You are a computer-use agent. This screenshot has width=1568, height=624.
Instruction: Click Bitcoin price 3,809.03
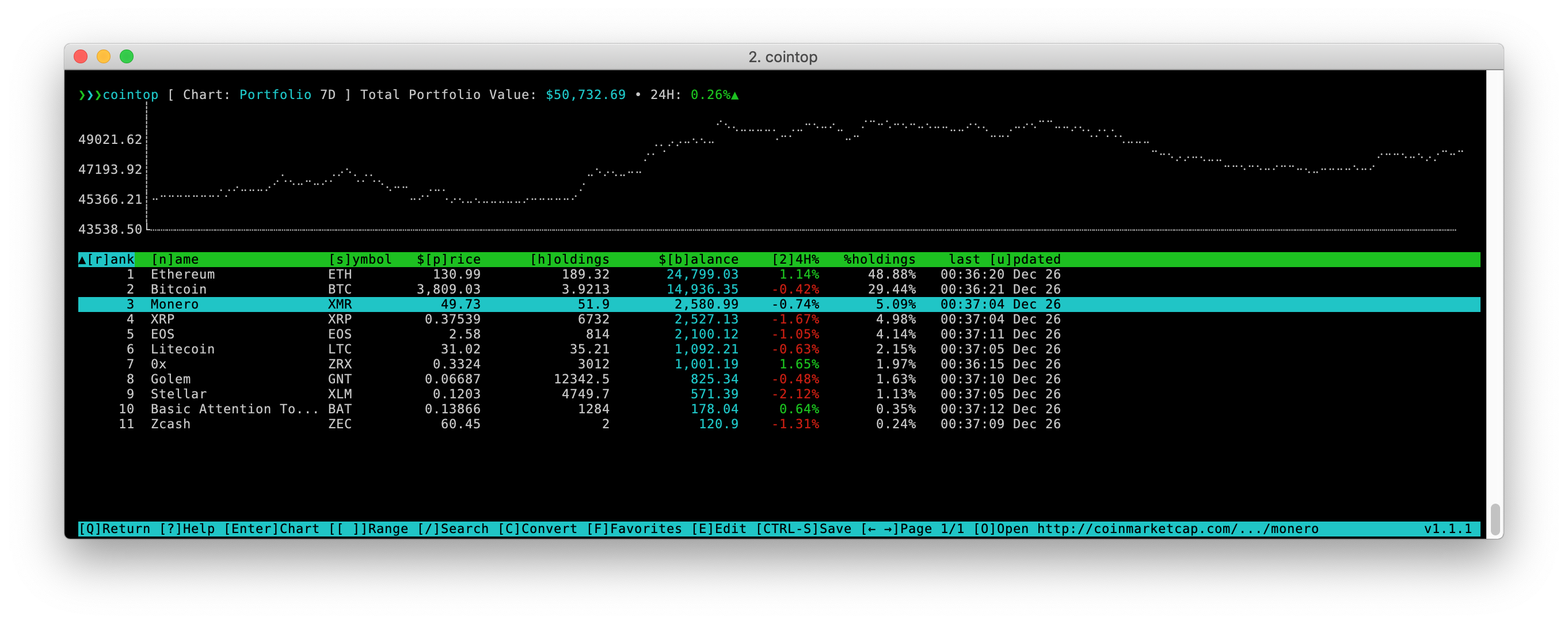448,289
